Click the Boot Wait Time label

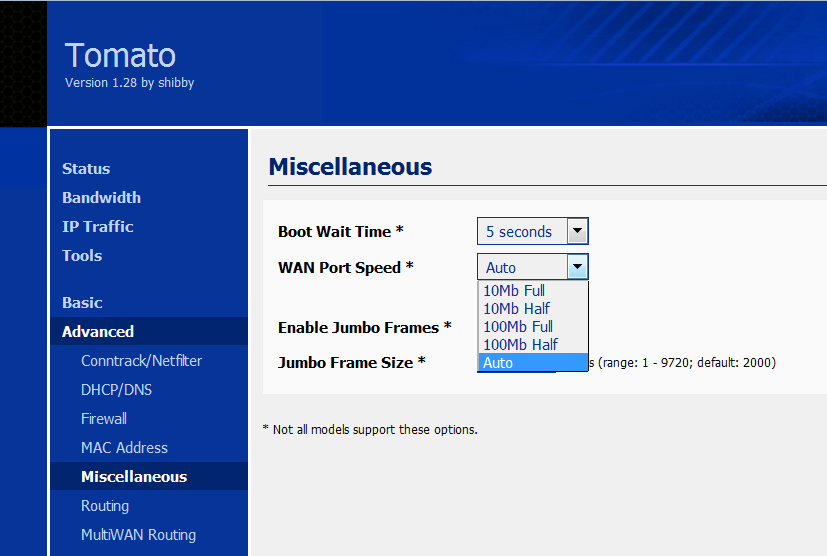point(341,232)
